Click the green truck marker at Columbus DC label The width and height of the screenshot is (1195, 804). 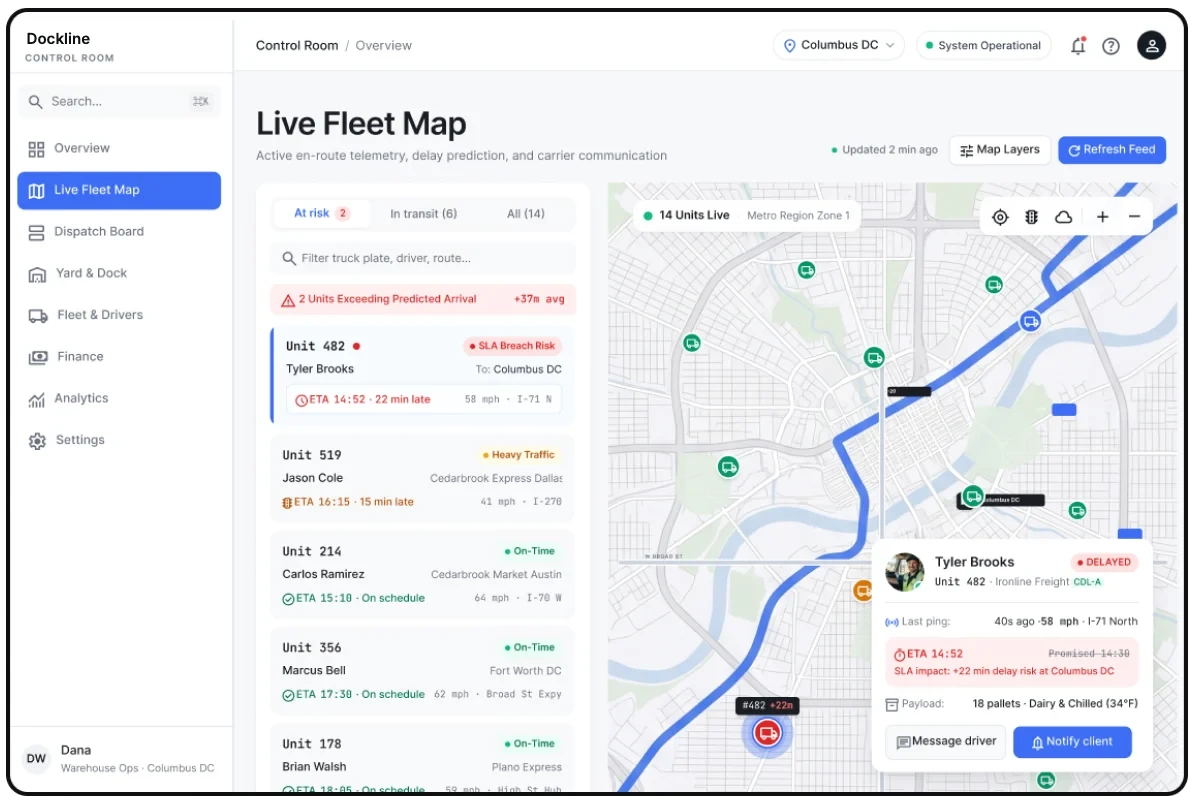[x=972, y=496]
